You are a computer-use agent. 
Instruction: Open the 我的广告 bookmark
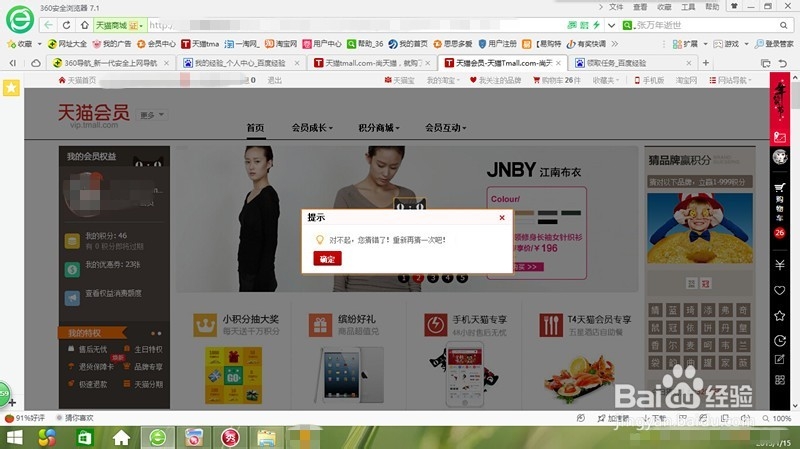point(112,44)
